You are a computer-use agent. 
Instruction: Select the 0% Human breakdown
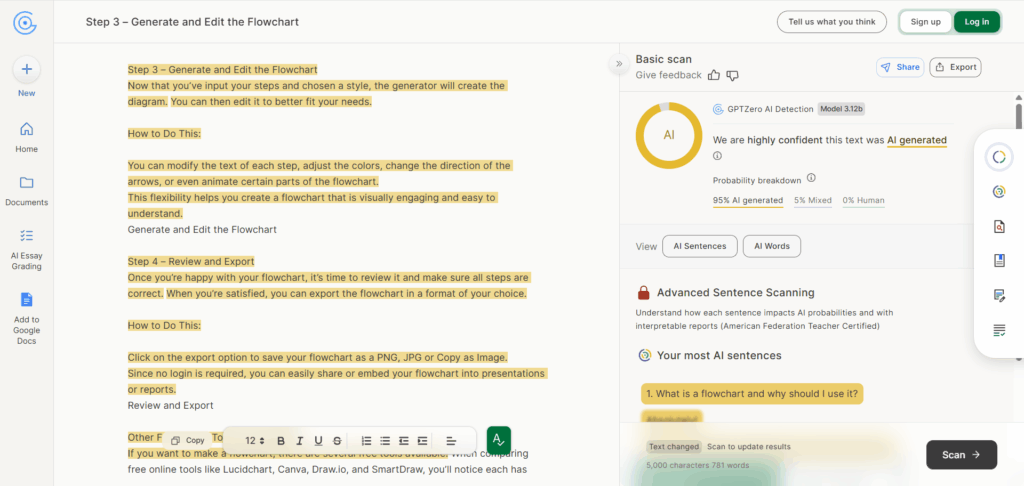pyautogui.click(x=863, y=201)
